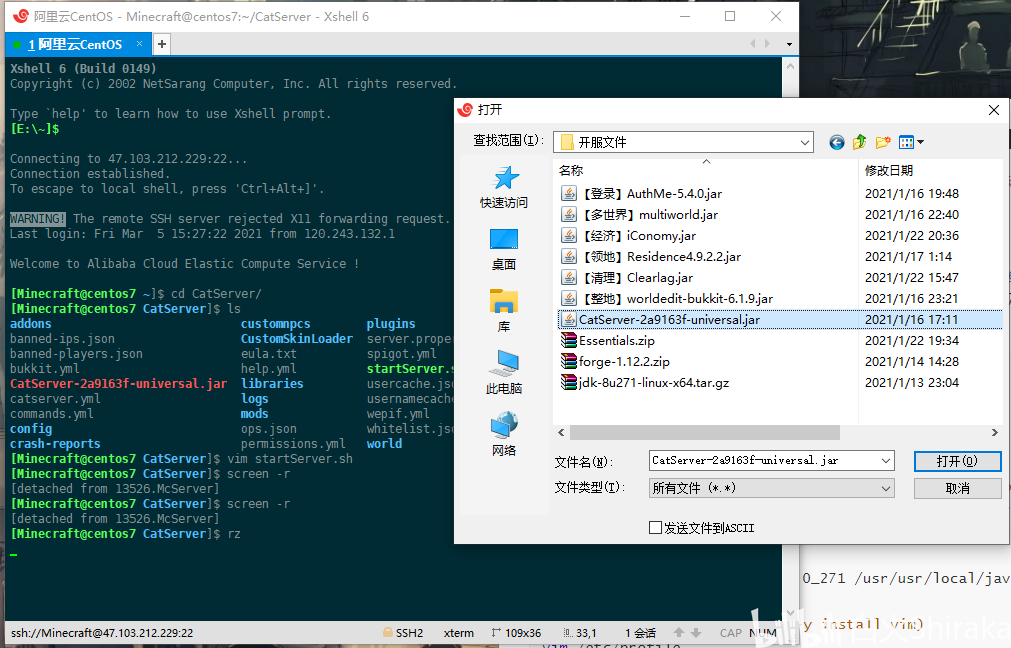Close the 阿里云CentOS session tab
The image size is (1011, 648).
pyautogui.click(x=139, y=43)
